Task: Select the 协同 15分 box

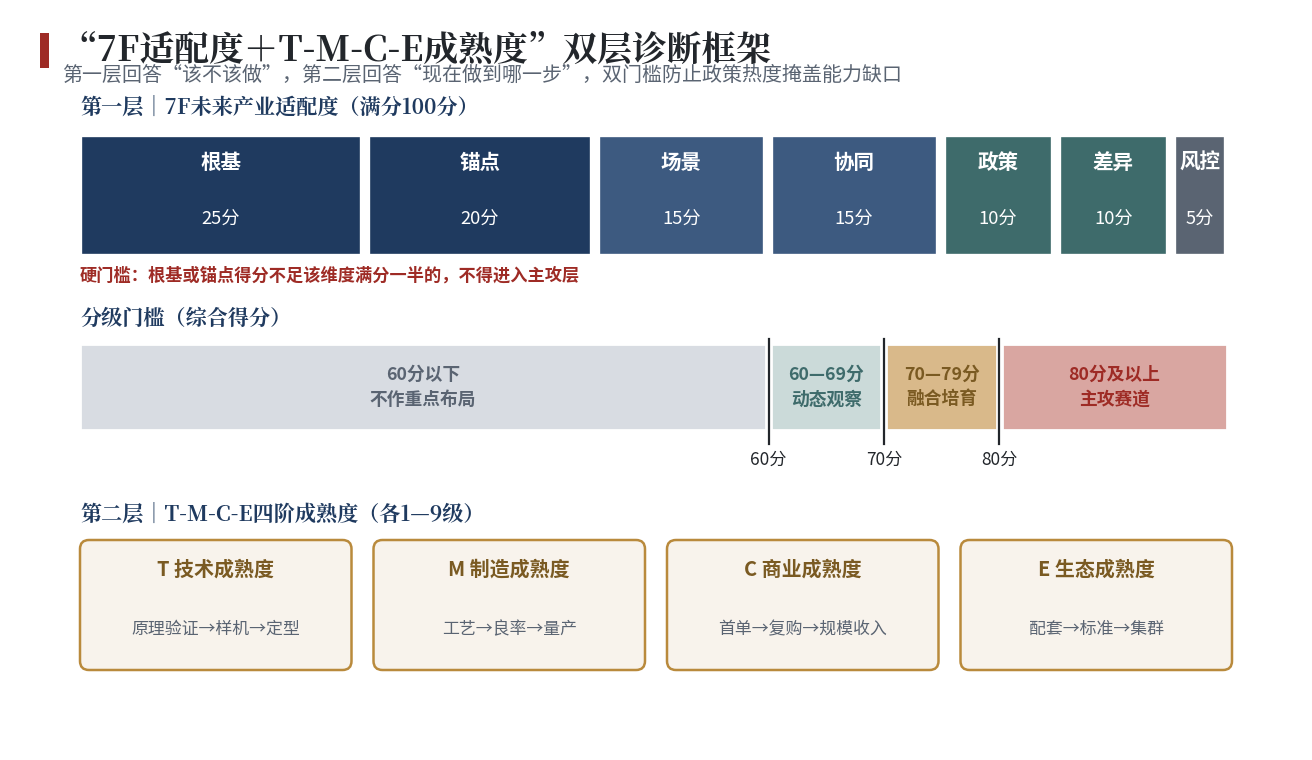Action: (854, 195)
